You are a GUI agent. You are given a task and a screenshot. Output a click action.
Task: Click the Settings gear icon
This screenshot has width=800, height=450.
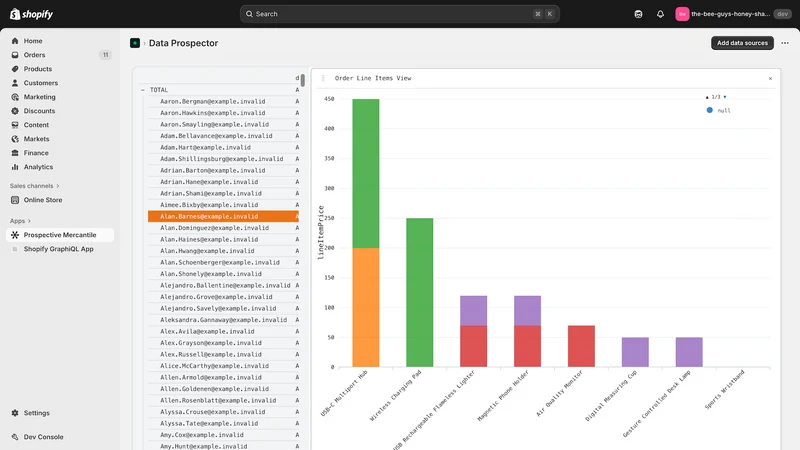[15, 413]
